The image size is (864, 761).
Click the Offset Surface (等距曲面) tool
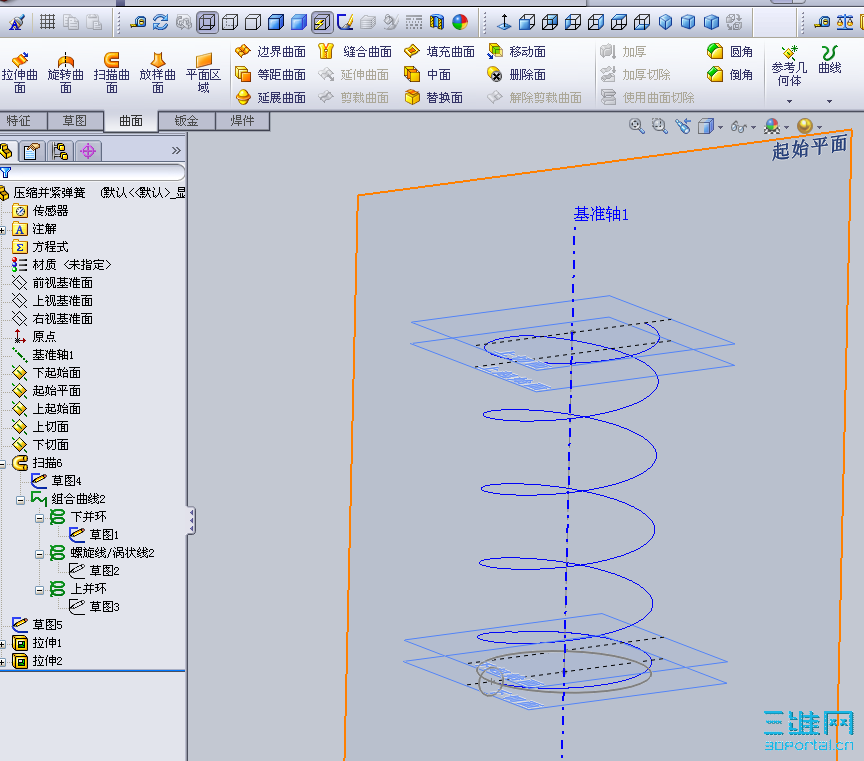pyautogui.click(x=270, y=74)
